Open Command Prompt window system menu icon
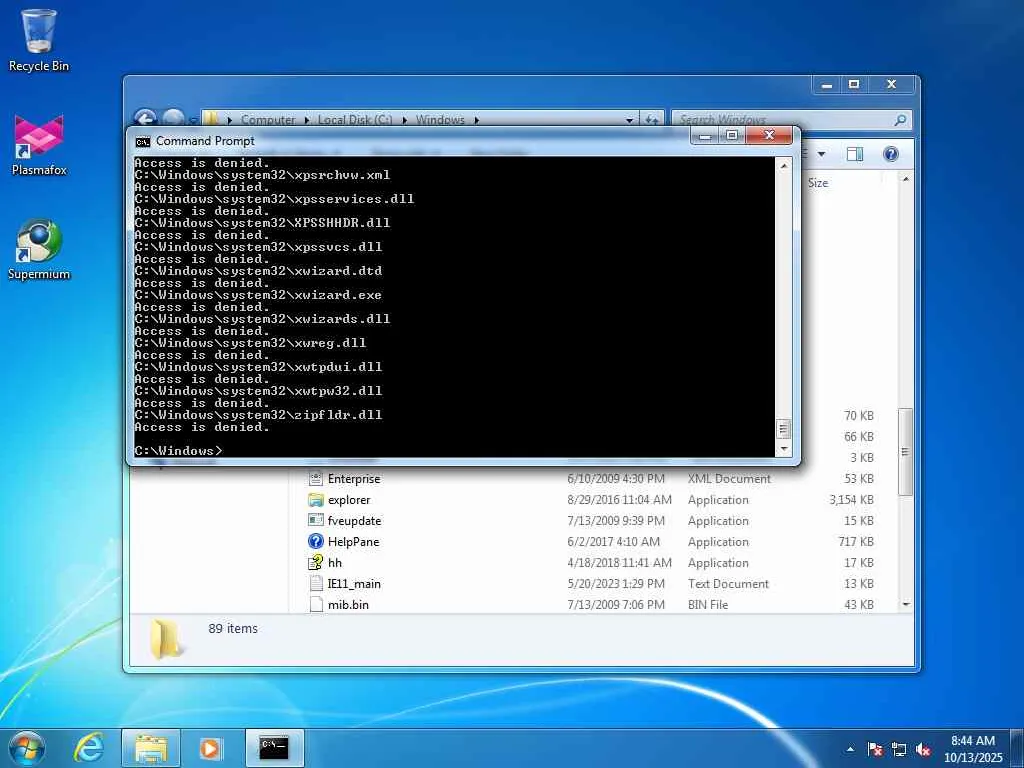The image size is (1024, 768). (x=142, y=141)
